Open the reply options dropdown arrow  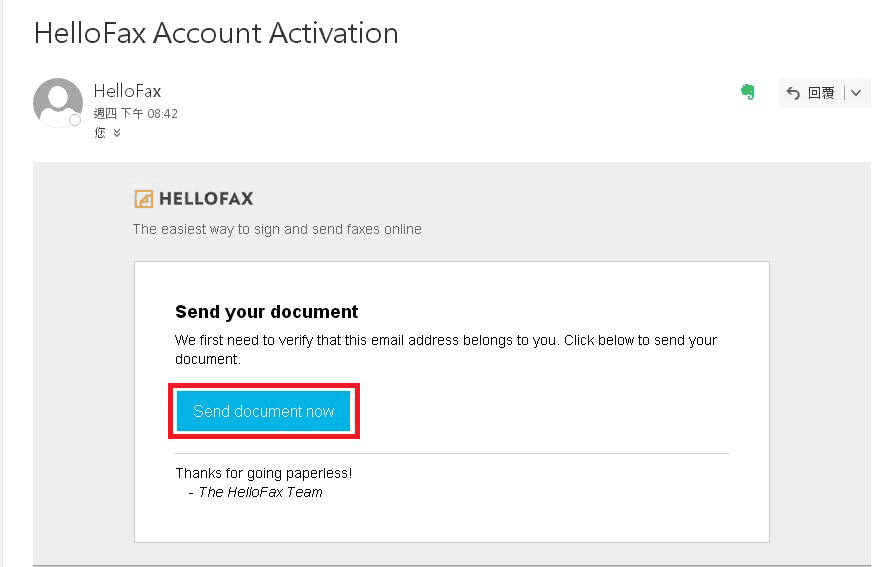[855, 93]
